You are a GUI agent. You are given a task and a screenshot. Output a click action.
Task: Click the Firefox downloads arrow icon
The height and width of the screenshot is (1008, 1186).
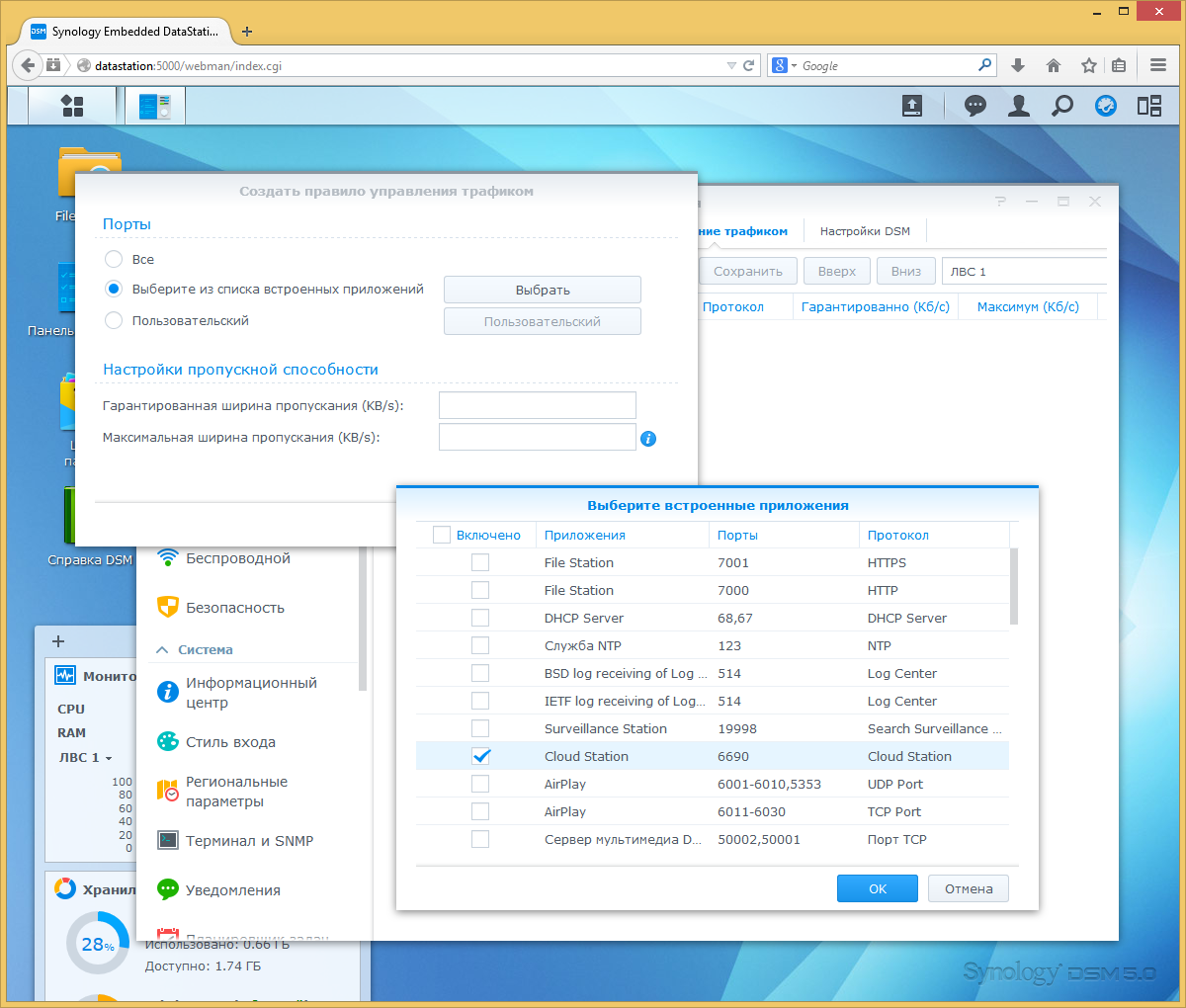pyautogui.click(x=1018, y=65)
